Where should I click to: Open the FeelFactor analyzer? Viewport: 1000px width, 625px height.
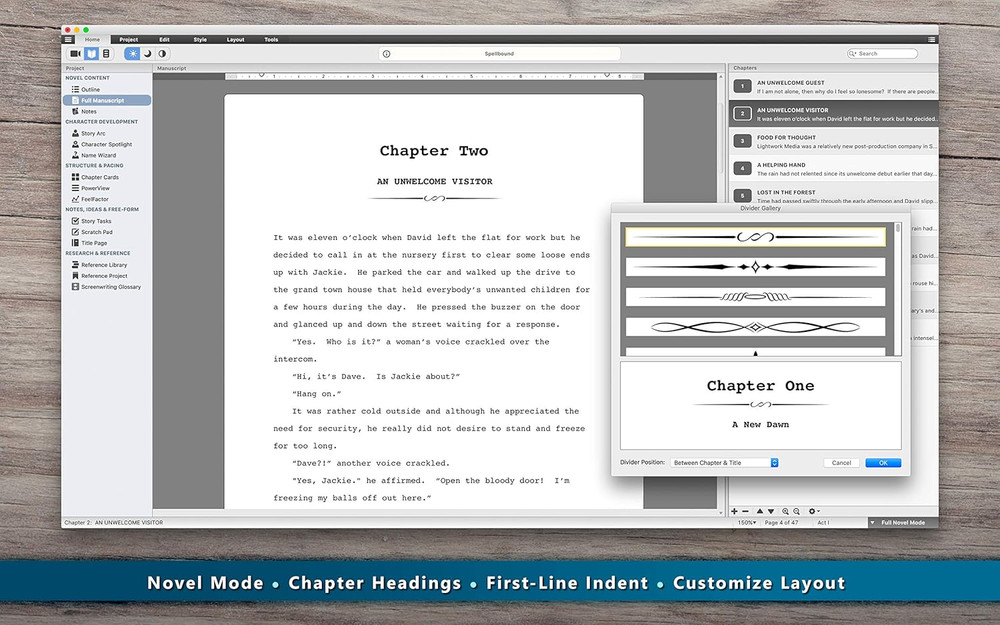point(93,199)
